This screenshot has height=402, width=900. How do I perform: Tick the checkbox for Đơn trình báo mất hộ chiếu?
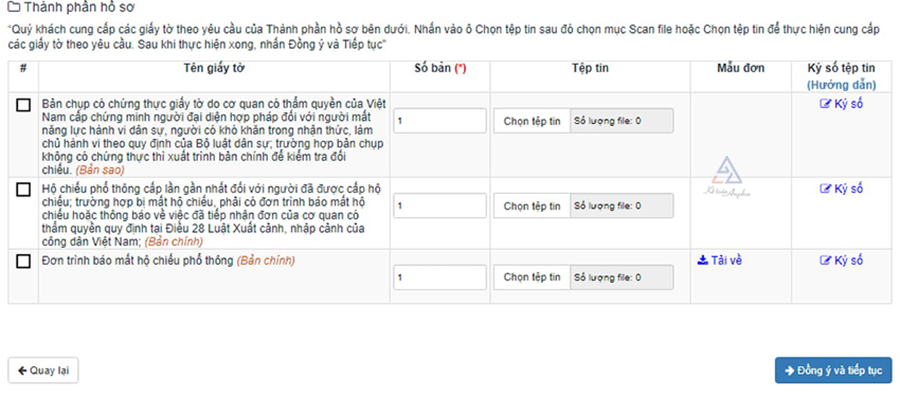(x=23, y=261)
